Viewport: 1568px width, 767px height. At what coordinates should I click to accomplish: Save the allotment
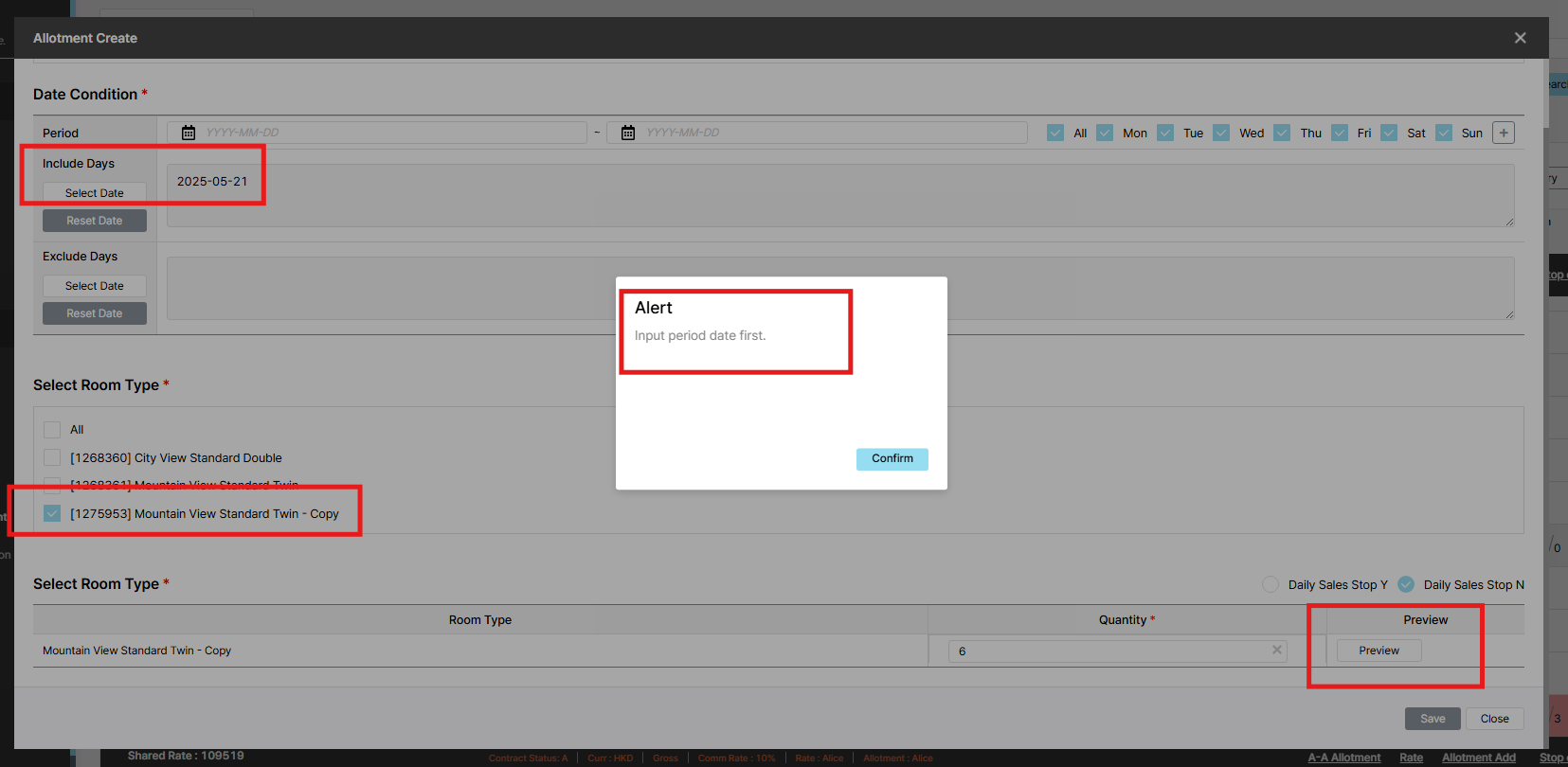(1433, 719)
